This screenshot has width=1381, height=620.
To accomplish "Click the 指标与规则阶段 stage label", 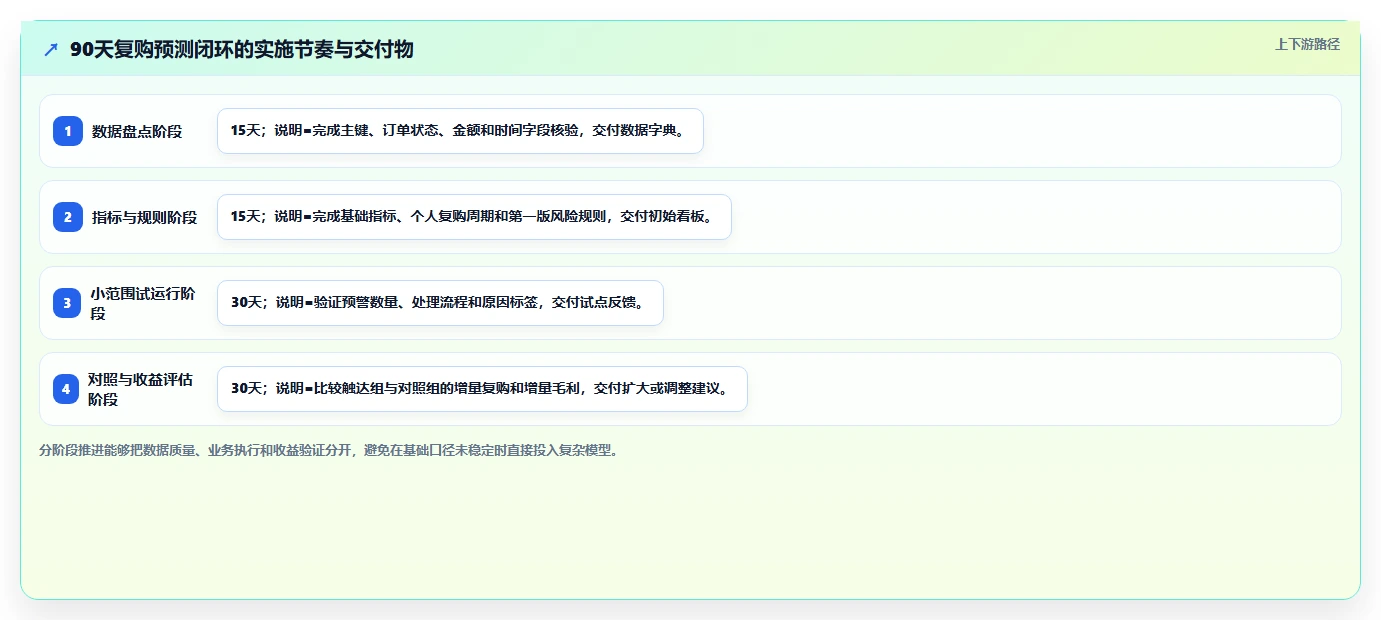I will coord(144,217).
